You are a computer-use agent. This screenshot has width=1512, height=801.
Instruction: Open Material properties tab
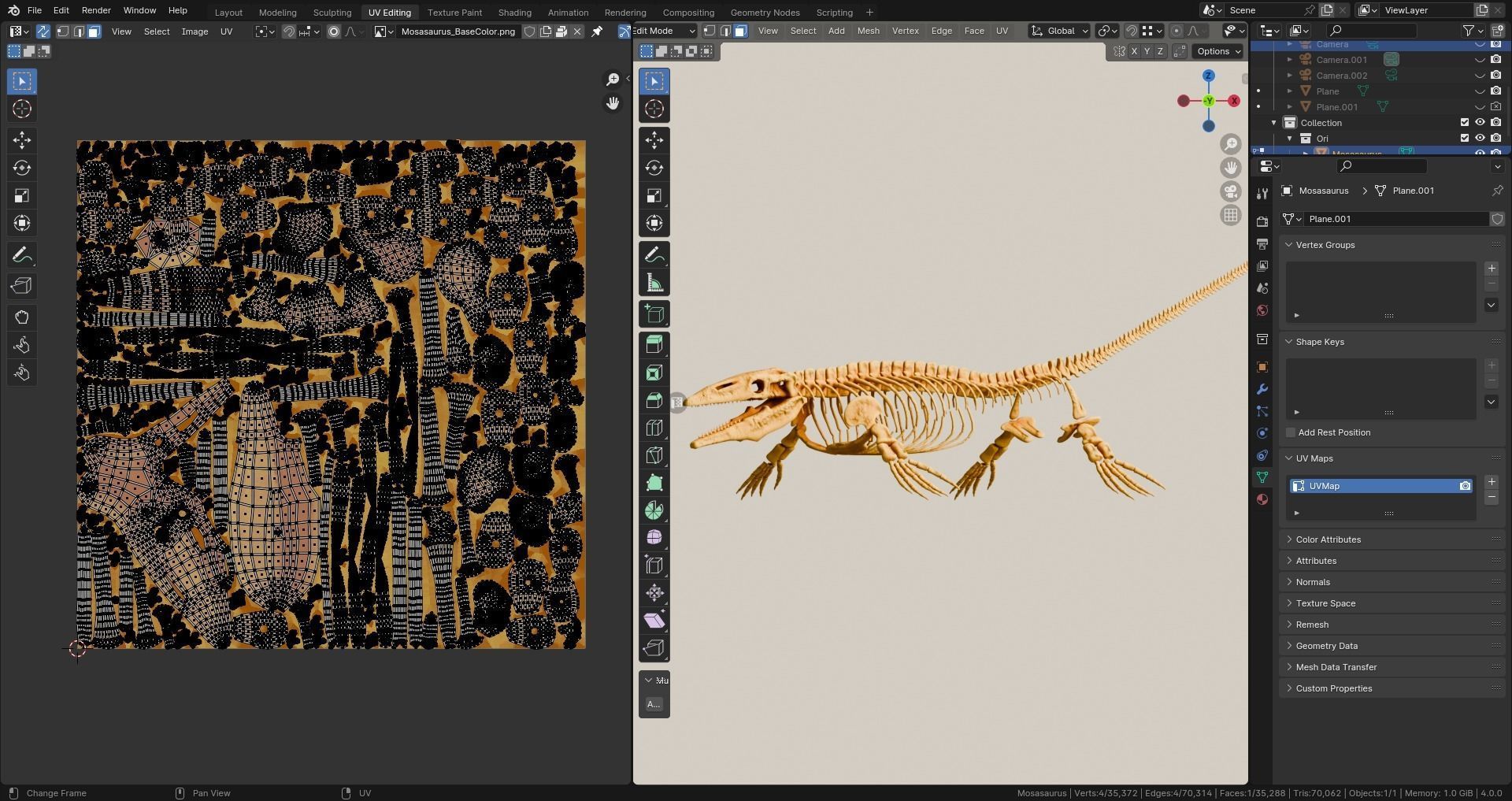1262,499
